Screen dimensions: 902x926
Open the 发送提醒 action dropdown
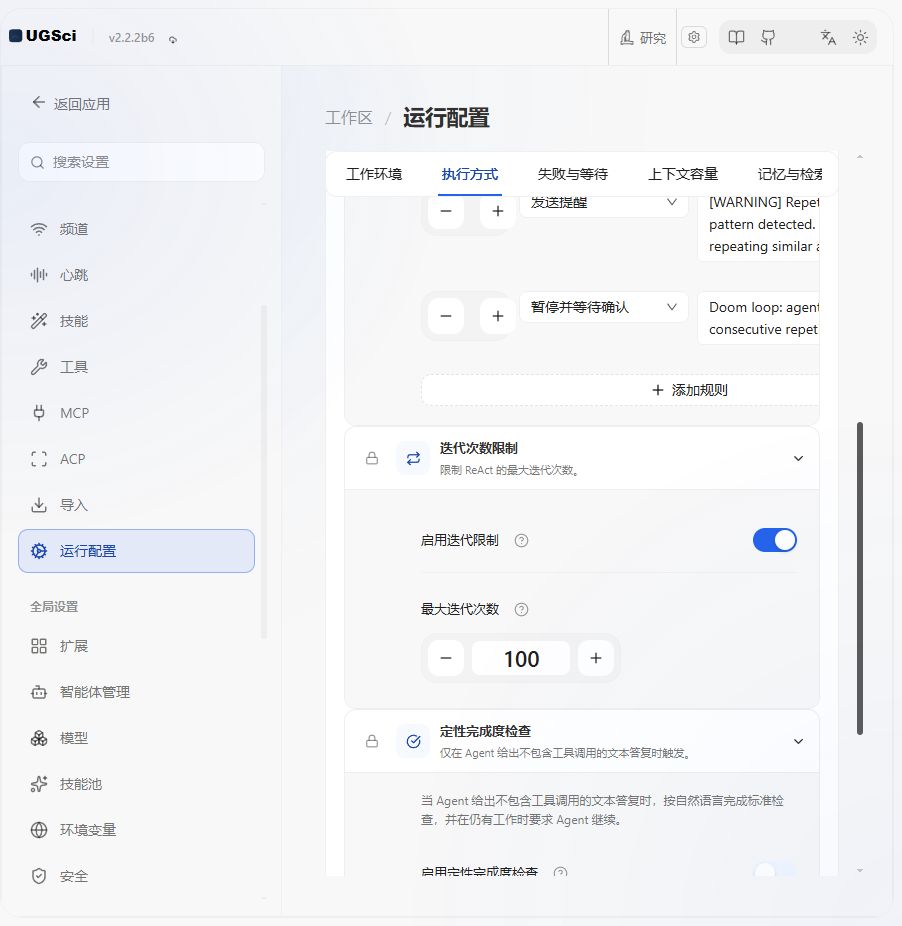[604, 205]
